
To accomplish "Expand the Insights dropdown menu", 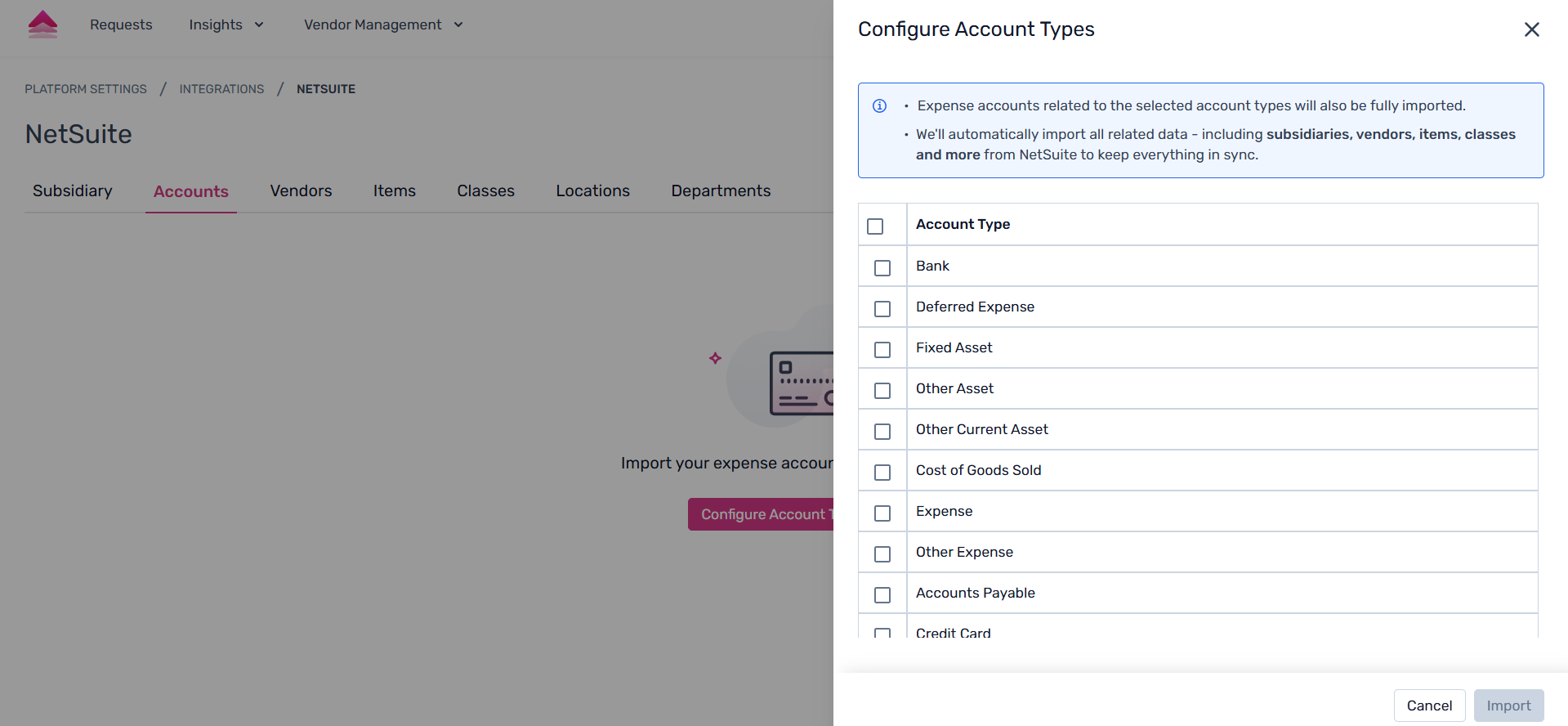I will coord(226,25).
